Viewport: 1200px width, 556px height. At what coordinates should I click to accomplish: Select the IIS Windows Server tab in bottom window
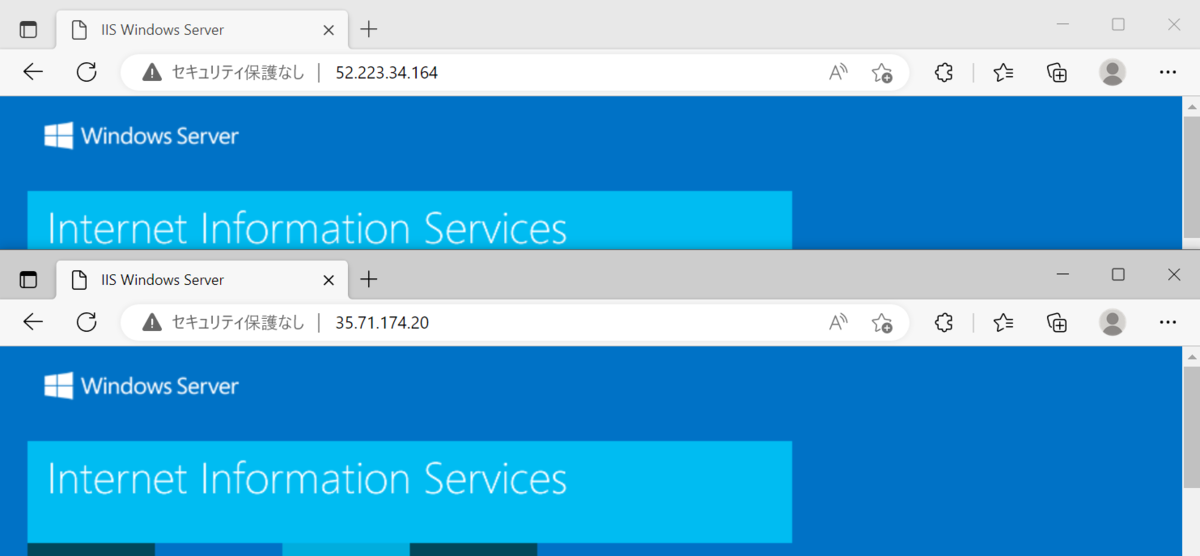tap(202, 280)
